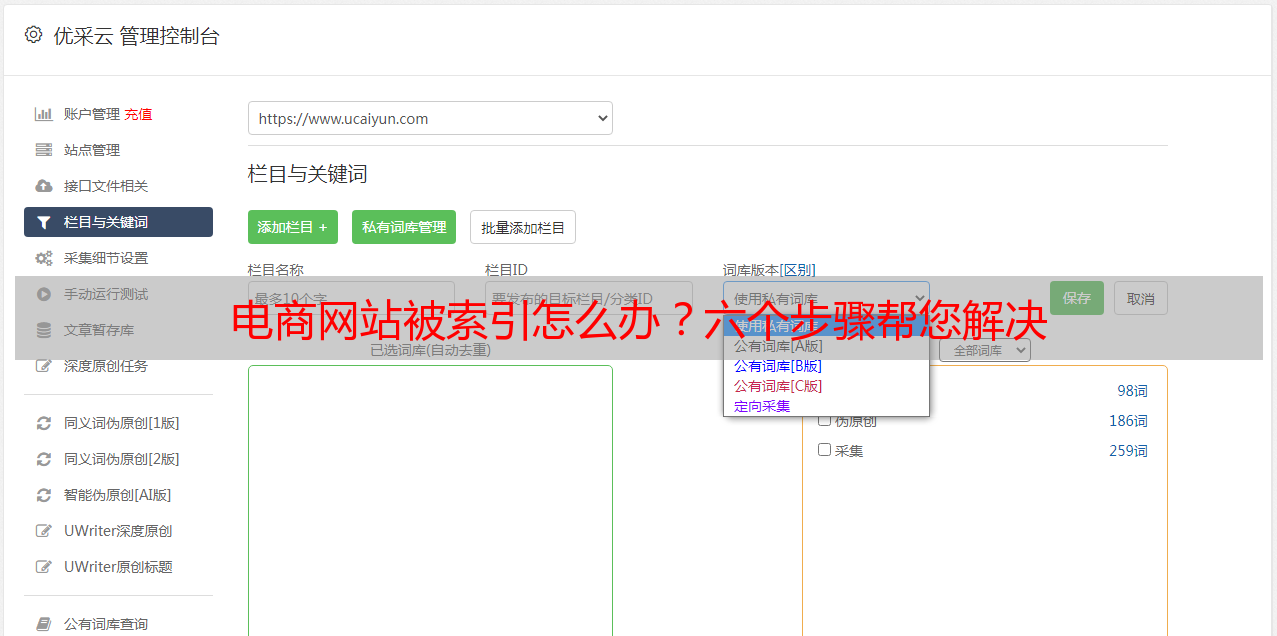This screenshot has width=1277, height=636.
Task: Select 定向采集 option from the list
Action: coord(762,406)
